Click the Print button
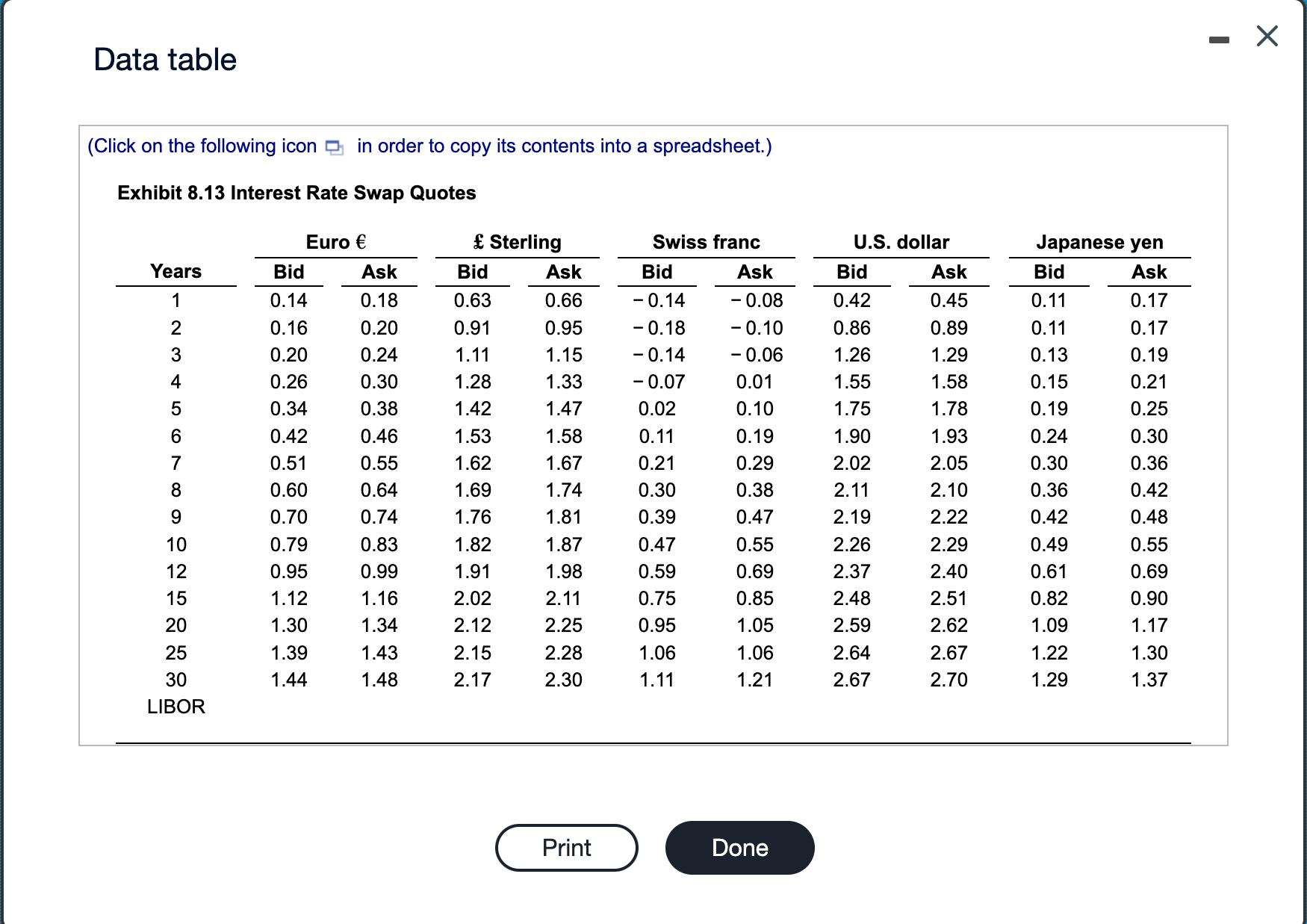The height and width of the screenshot is (924, 1307). [566, 848]
